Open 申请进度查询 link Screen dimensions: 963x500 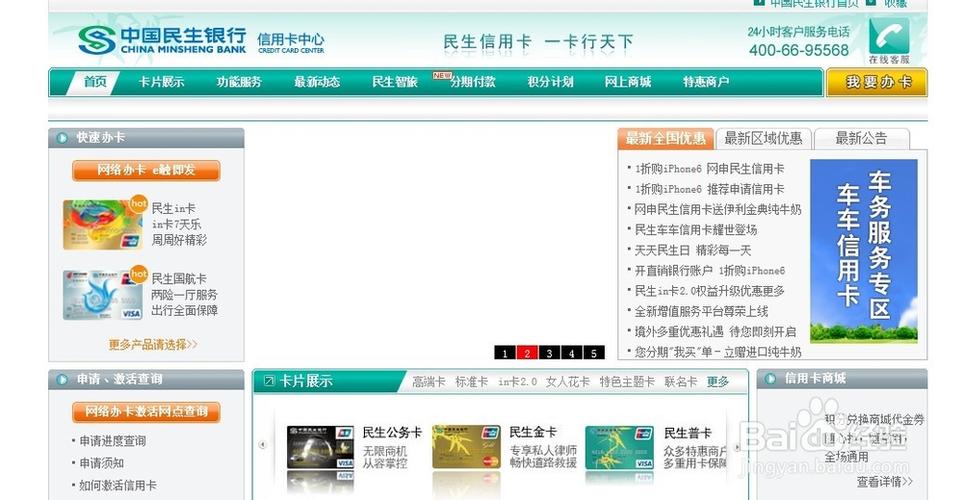coord(112,441)
